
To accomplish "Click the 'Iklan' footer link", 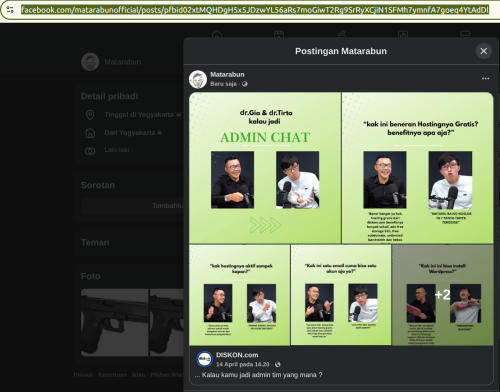I will (138, 375).
